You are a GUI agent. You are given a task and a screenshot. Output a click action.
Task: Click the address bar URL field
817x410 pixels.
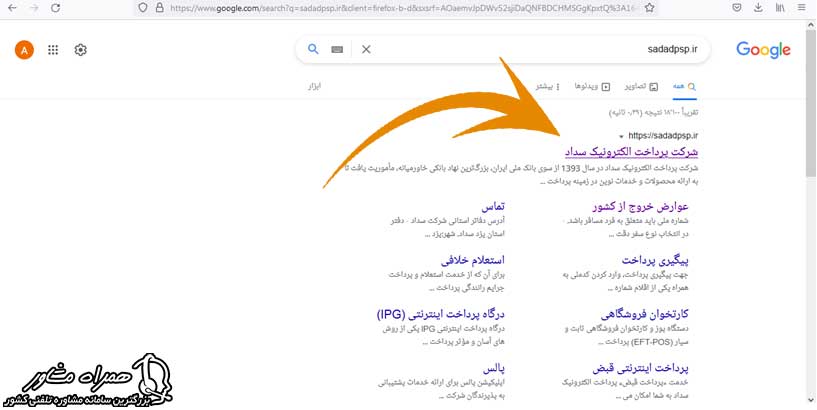[396, 8]
